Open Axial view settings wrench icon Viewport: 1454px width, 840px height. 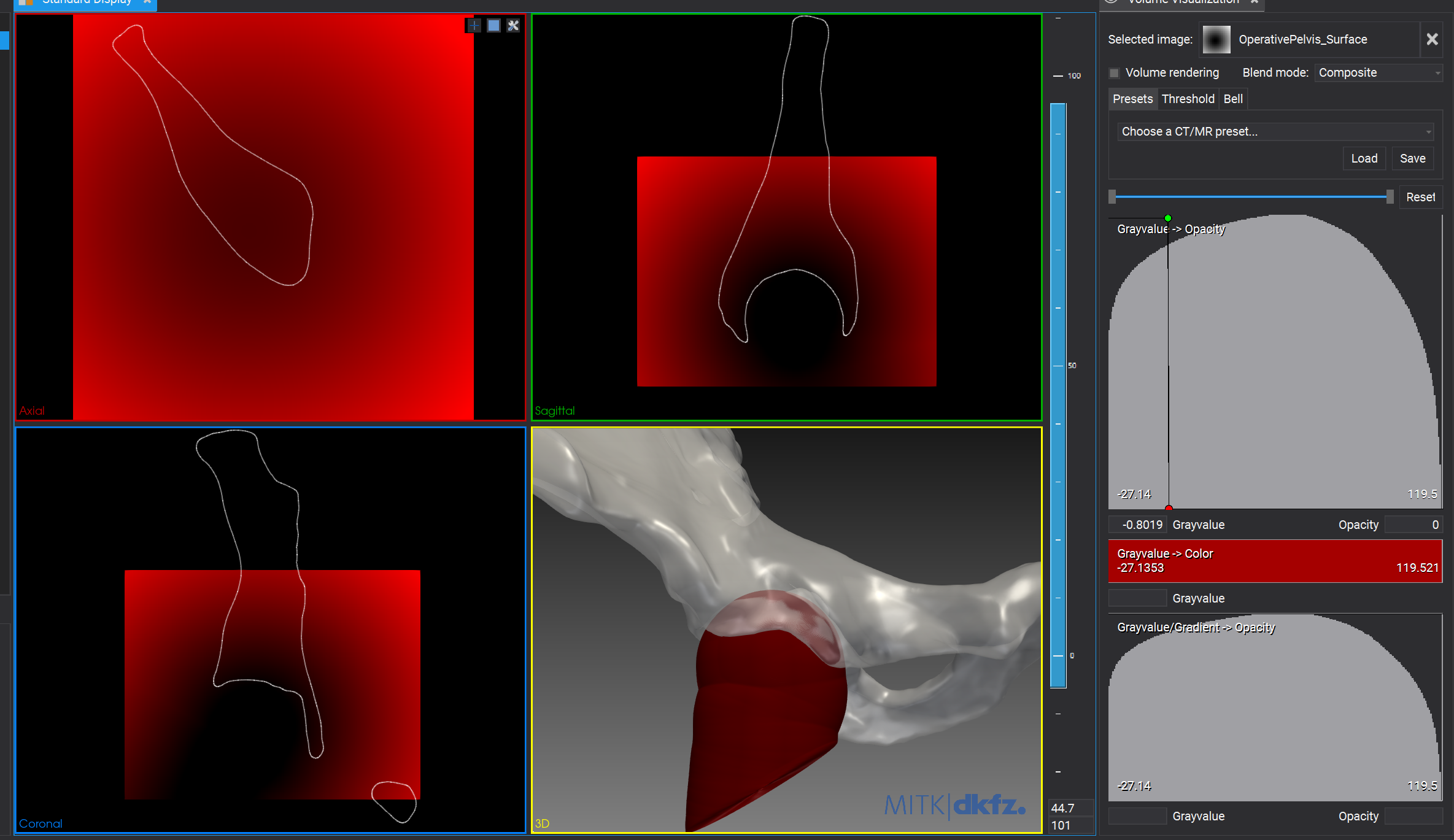pos(513,26)
